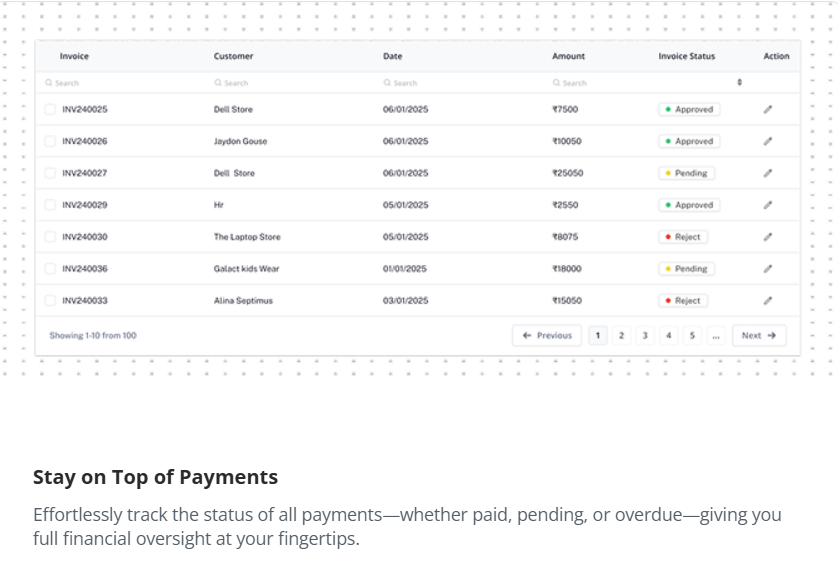This screenshot has width=838, height=563.
Task: Open page 3 of results
Action: coord(645,335)
